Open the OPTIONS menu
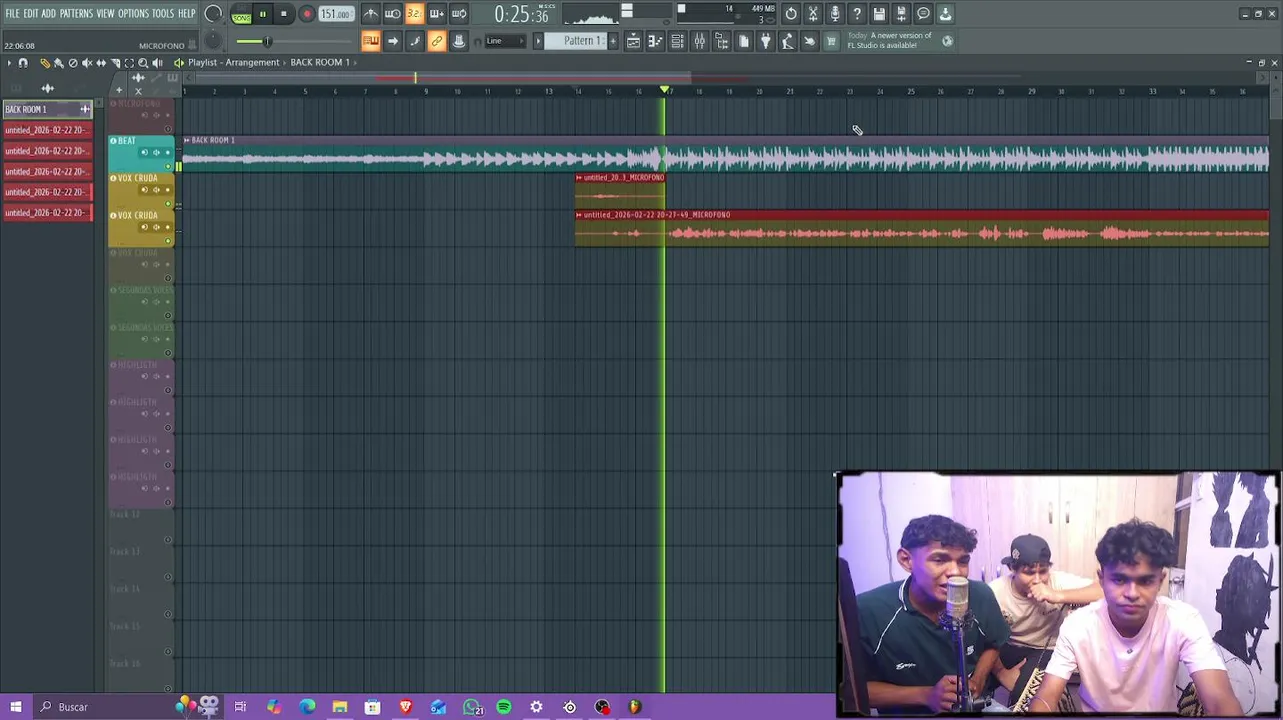The height and width of the screenshot is (720, 1283). click(133, 14)
